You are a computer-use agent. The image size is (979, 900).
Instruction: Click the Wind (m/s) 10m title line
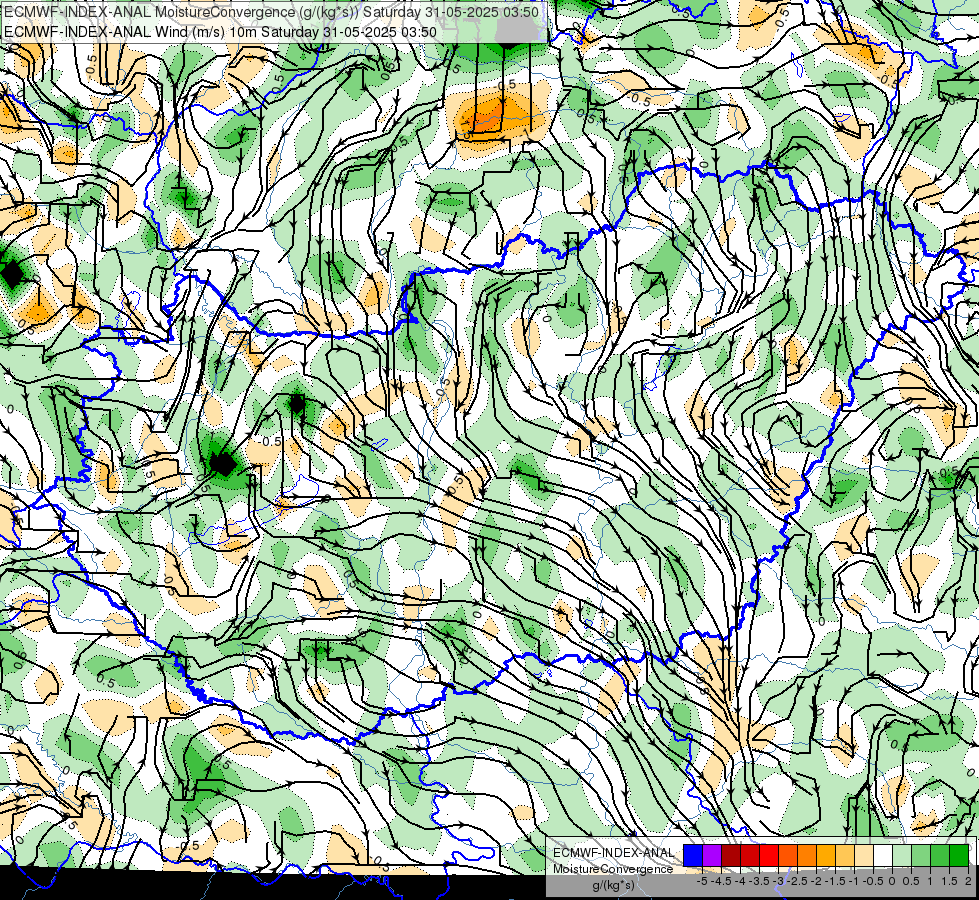220,32
